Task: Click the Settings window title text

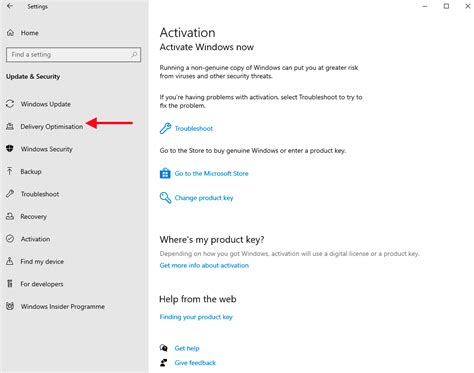Action: click(38, 6)
